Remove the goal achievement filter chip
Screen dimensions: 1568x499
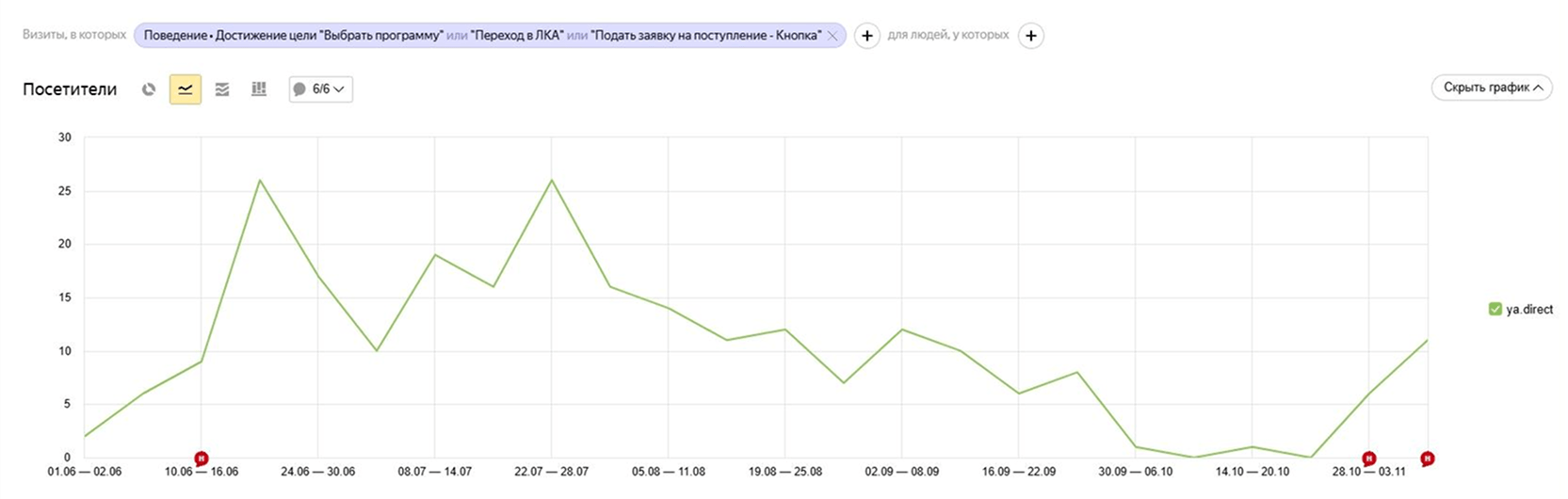(832, 36)
